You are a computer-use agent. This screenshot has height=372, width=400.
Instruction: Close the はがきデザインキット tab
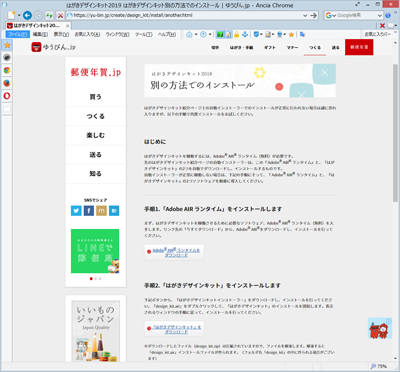click(x=68, y=26)
